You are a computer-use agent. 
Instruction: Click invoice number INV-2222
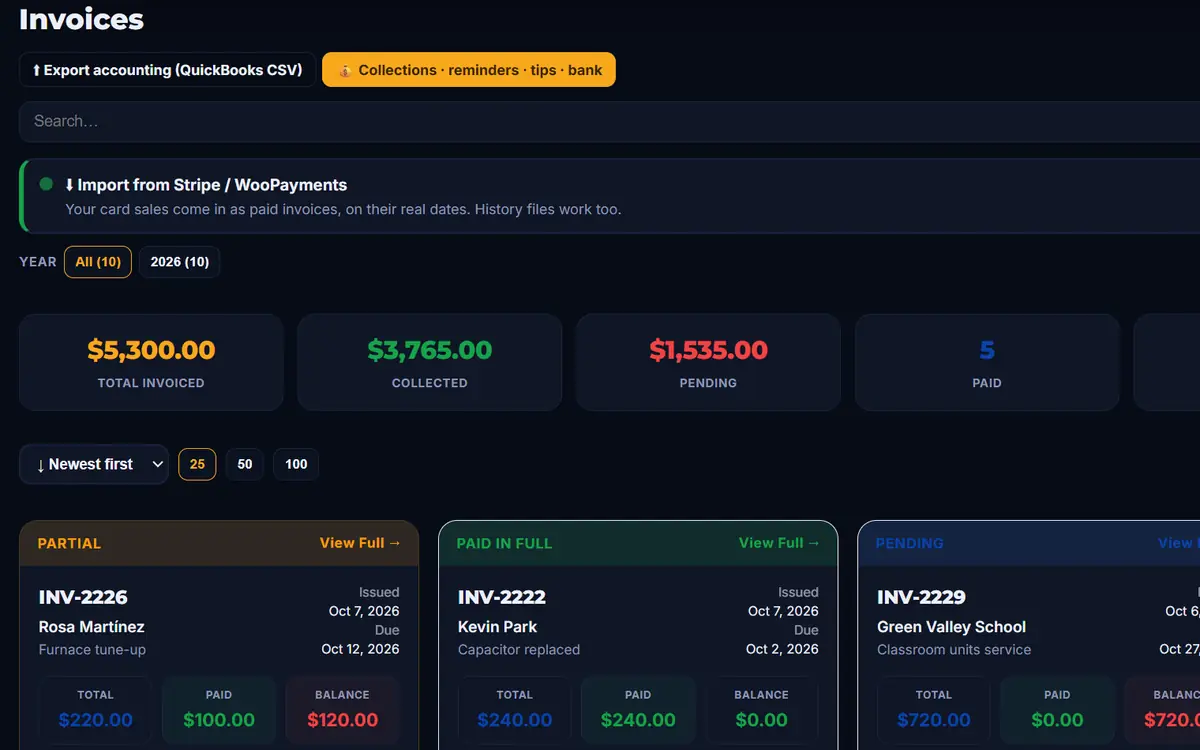click(x=502, y=597)
